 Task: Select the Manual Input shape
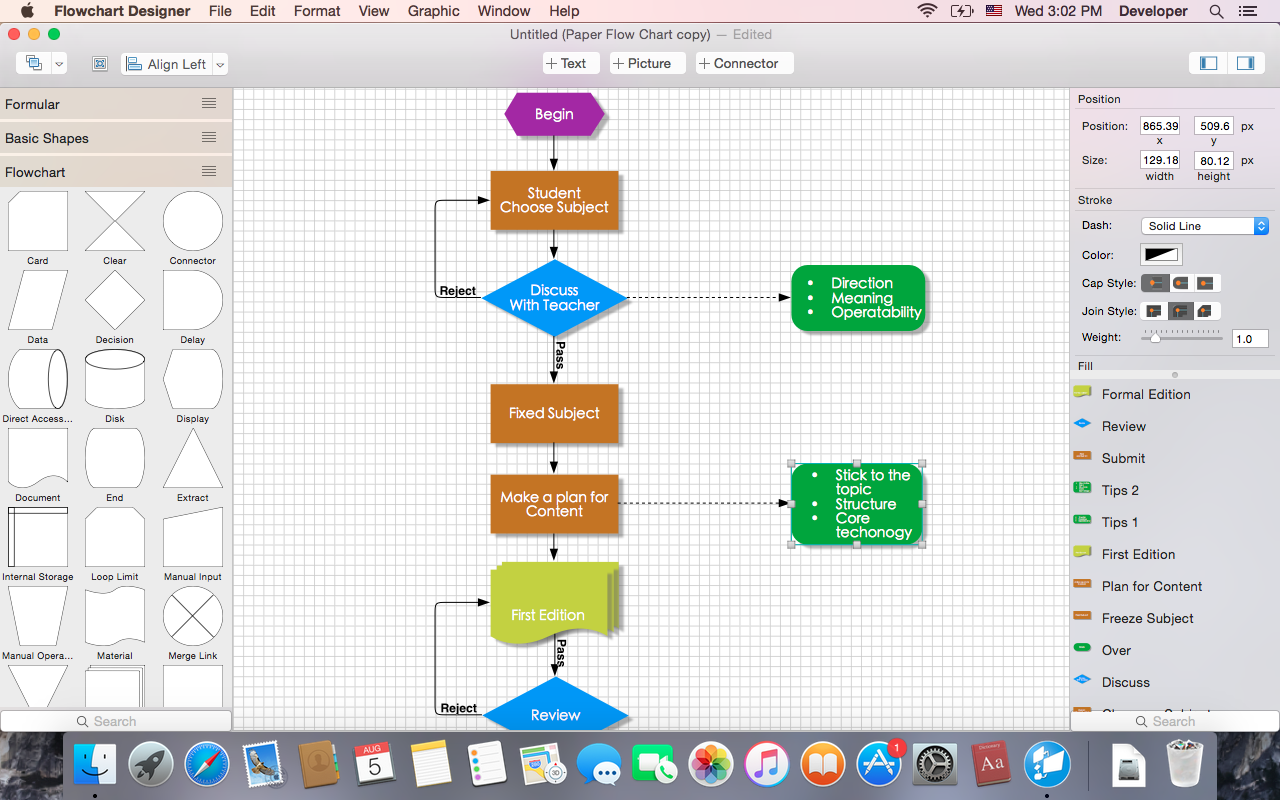tap(193, 537)
